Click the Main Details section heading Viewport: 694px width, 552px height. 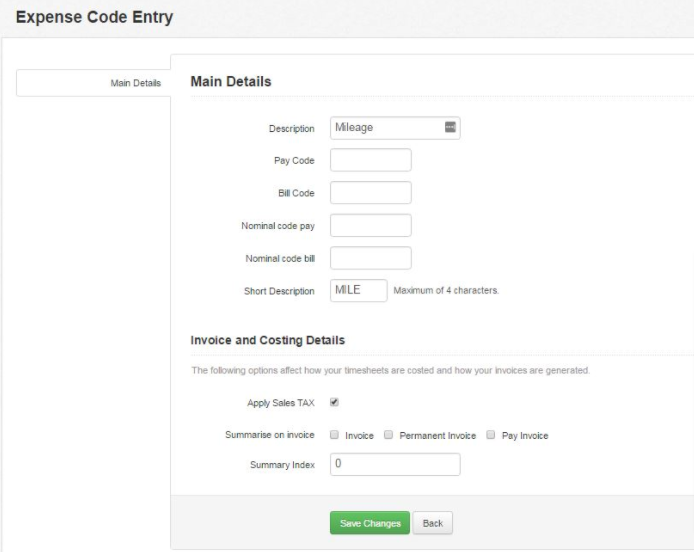pyautogui.click(x=231, y=81)
